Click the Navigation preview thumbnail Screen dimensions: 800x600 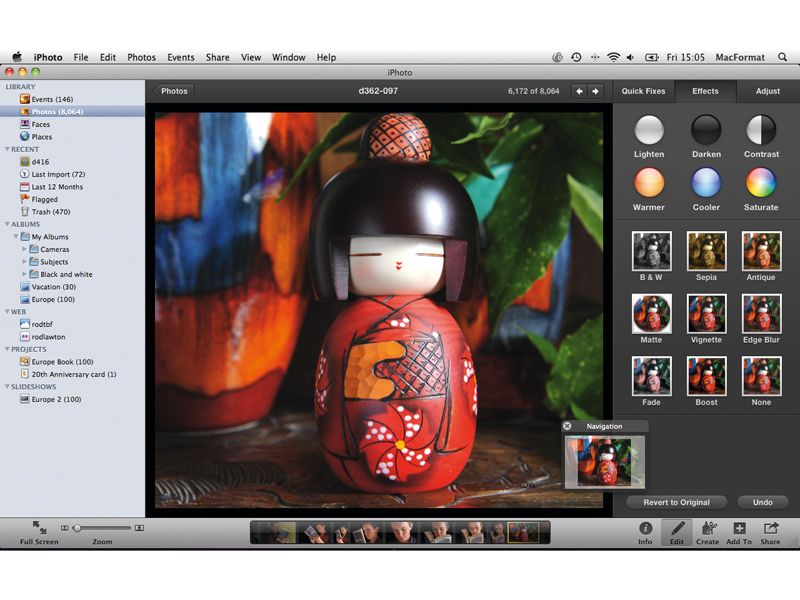604,462
